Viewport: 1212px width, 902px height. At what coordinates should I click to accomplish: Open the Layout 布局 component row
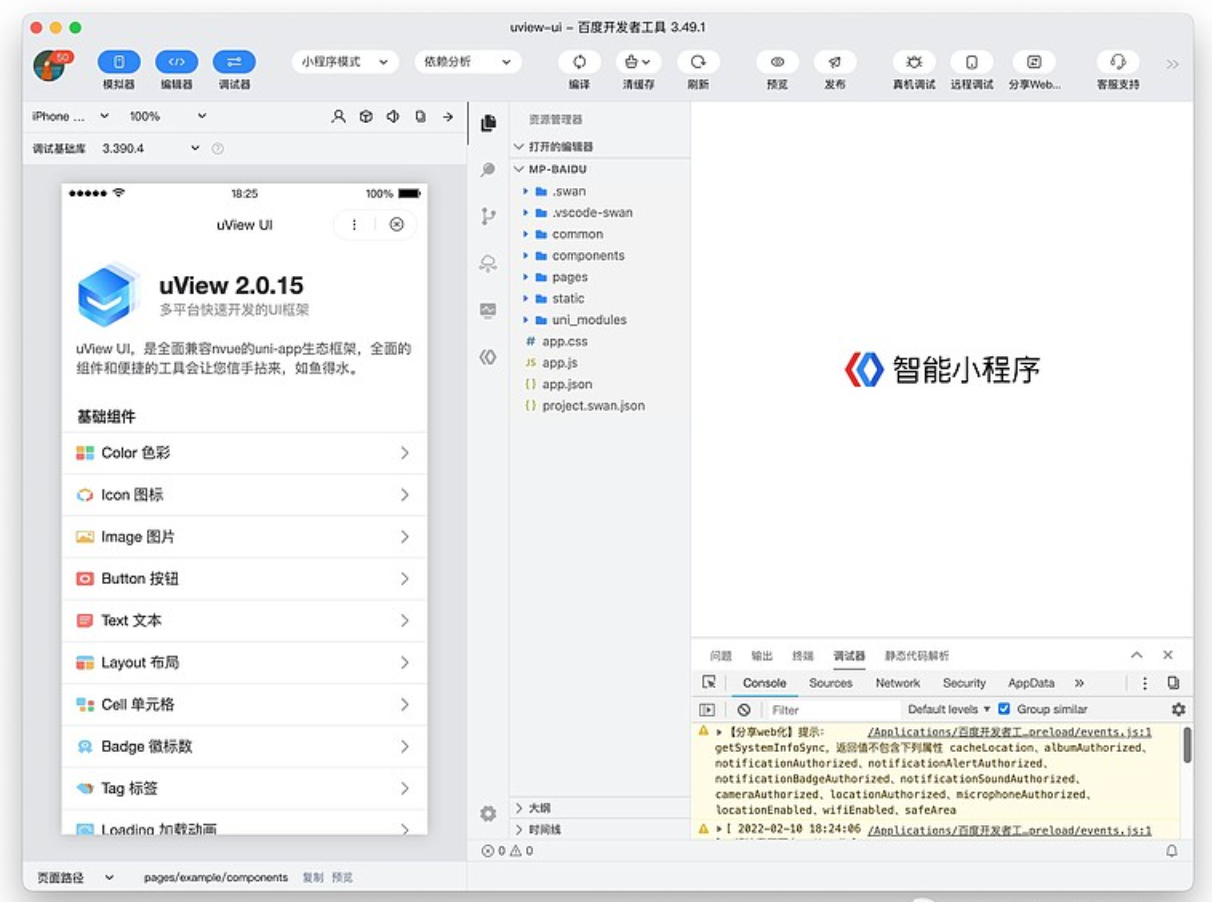pyautogui.click(x=244, y=663)
